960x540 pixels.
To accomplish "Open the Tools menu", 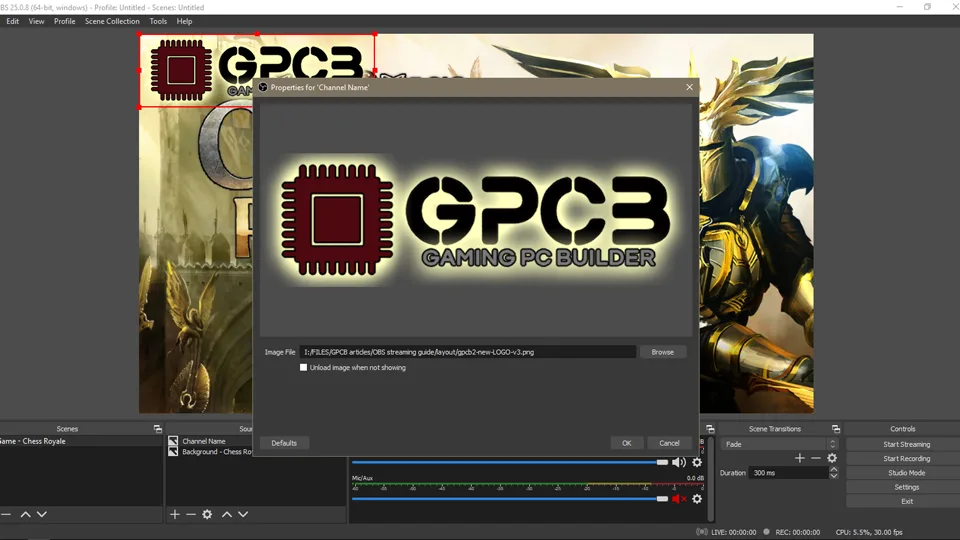I will click(x=158, y=21).
